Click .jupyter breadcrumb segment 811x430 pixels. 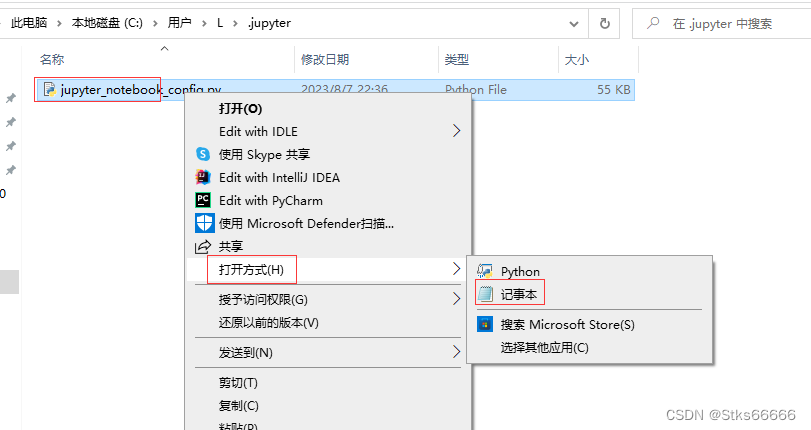269,23
